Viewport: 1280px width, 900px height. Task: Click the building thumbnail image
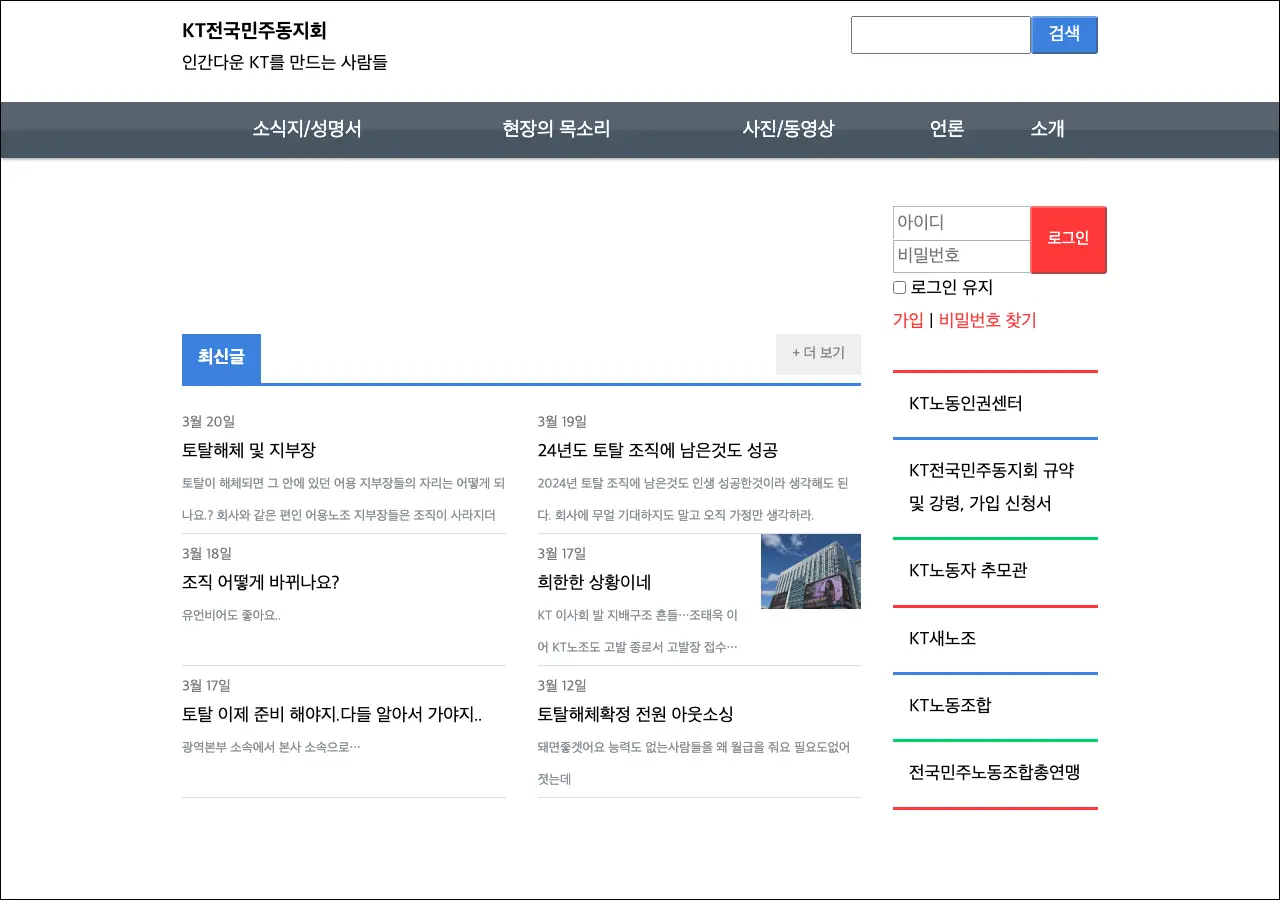tap(810, 571)
